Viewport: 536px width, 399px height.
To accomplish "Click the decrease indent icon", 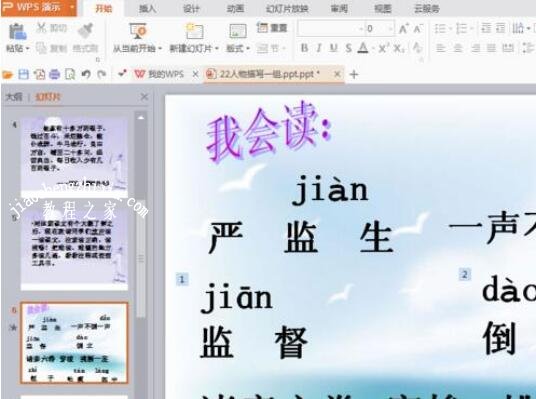I will pos(486,28).
